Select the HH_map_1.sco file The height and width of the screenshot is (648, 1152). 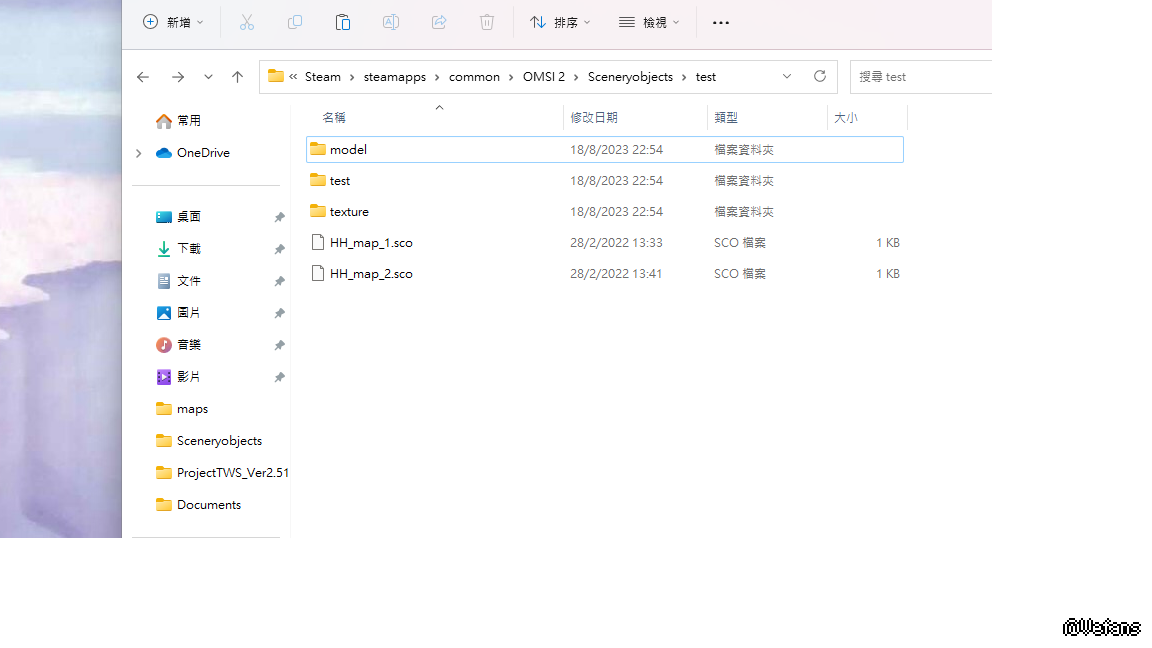click(x=371, y=243)
